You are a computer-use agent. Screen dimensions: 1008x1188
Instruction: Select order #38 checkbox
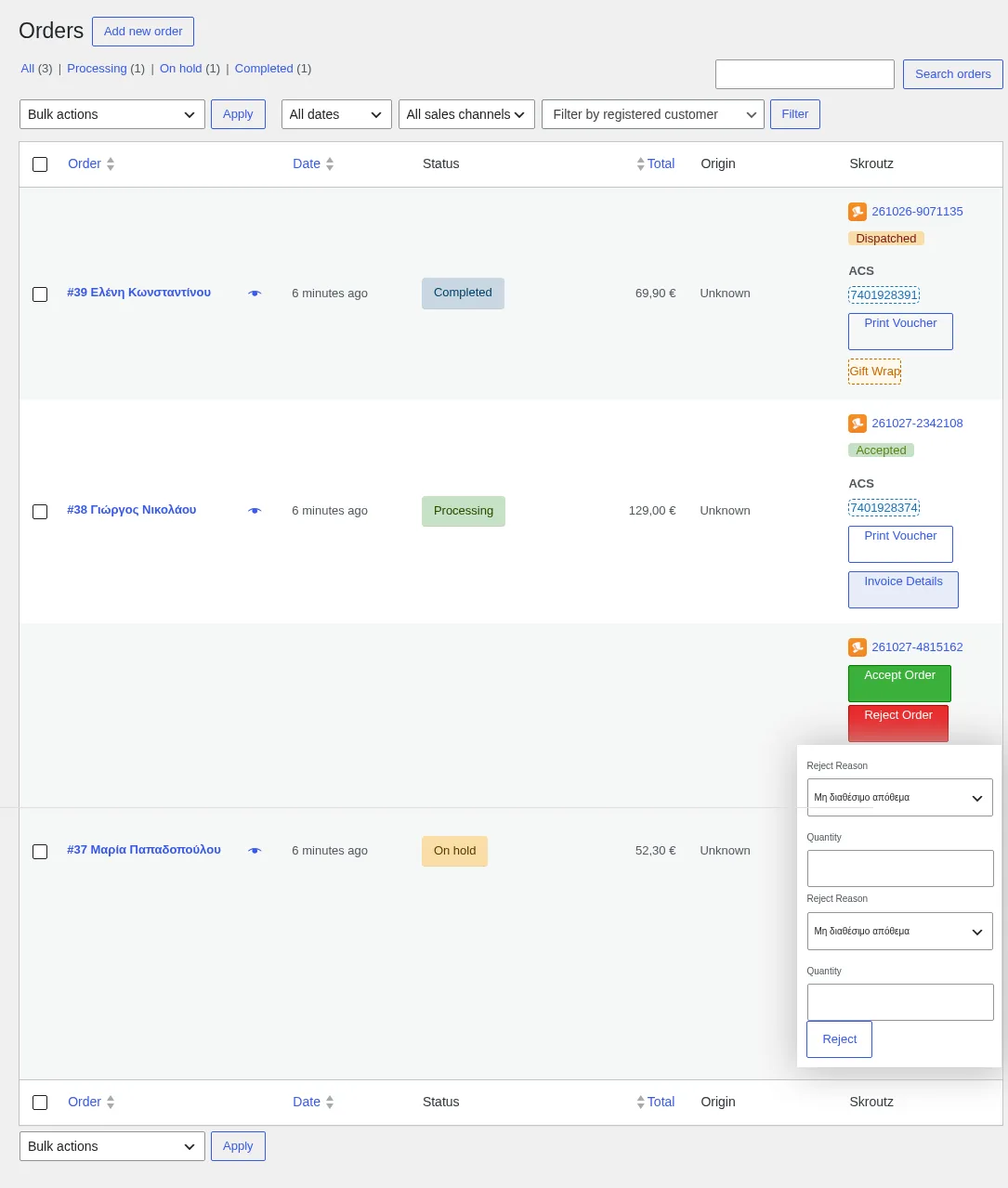pyautogui.click(x=40, y=512)
